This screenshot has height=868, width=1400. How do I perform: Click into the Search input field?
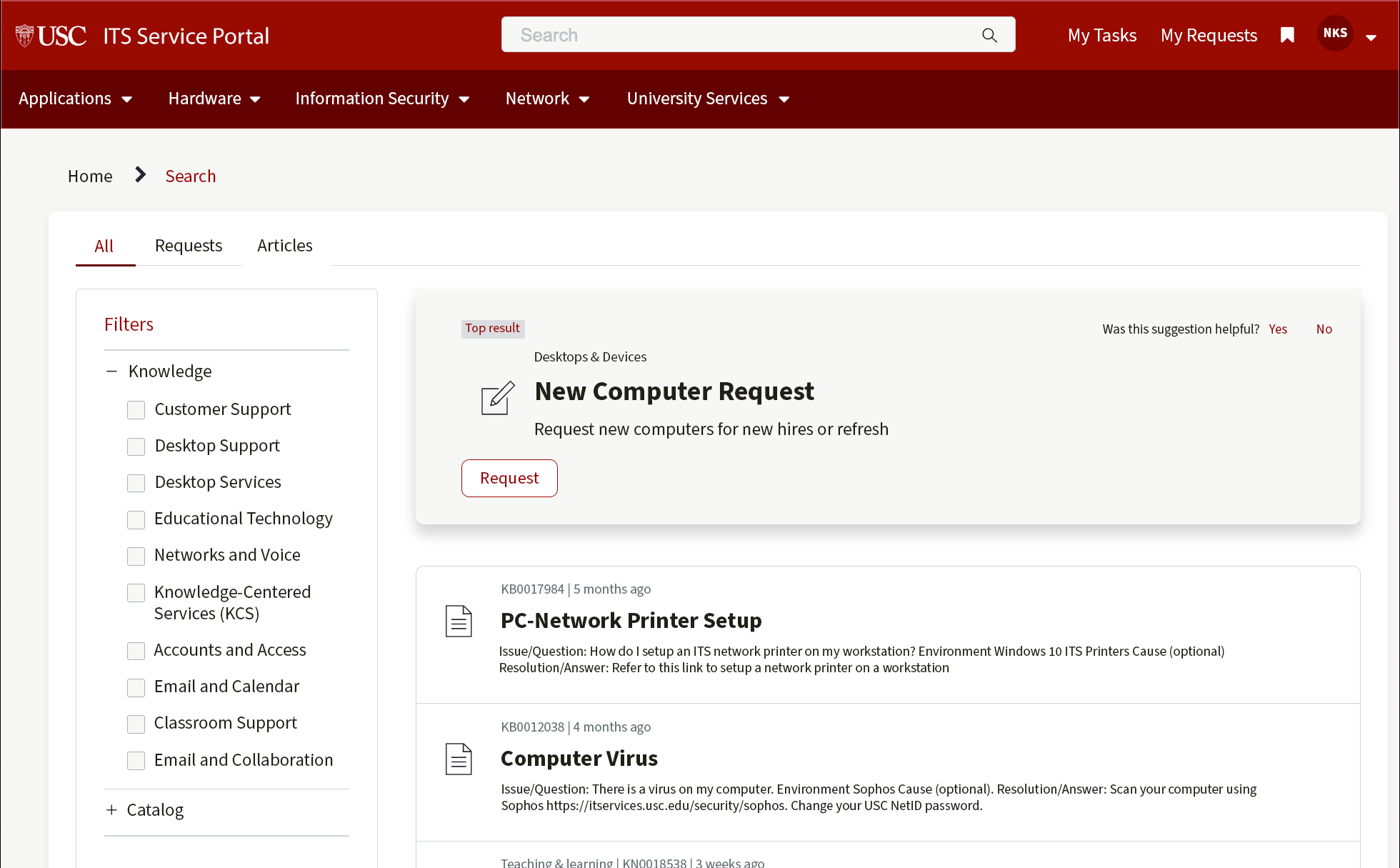[743, 35]
